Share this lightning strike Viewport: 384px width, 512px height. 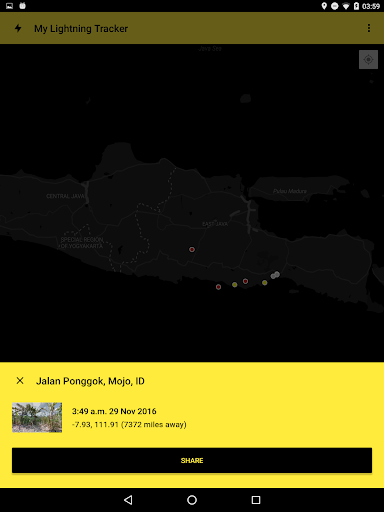coord(192,460)
